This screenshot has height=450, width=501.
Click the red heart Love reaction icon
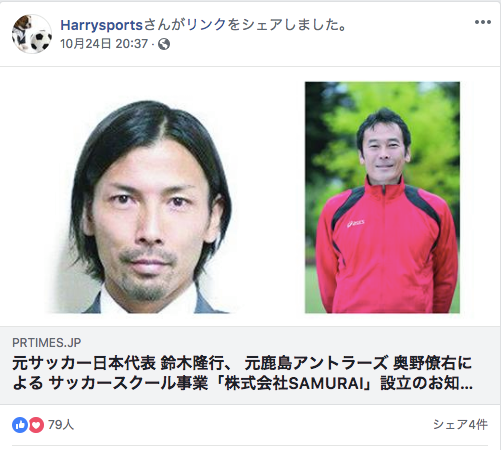coord(36,425)
